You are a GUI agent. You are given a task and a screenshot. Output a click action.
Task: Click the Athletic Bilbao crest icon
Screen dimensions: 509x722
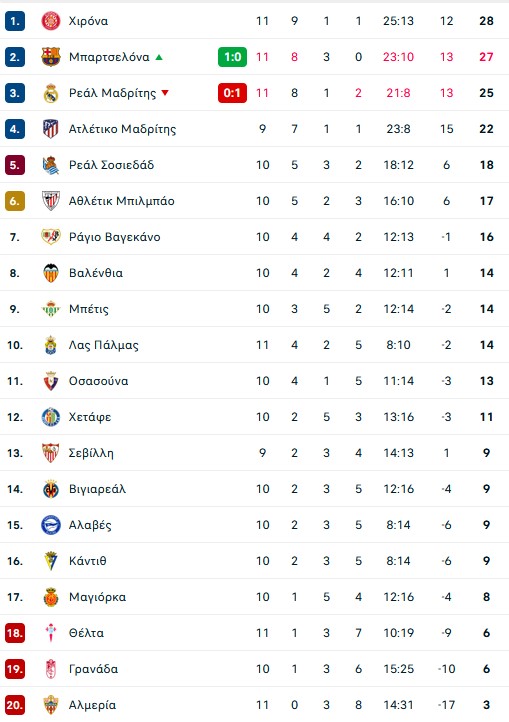51,201
